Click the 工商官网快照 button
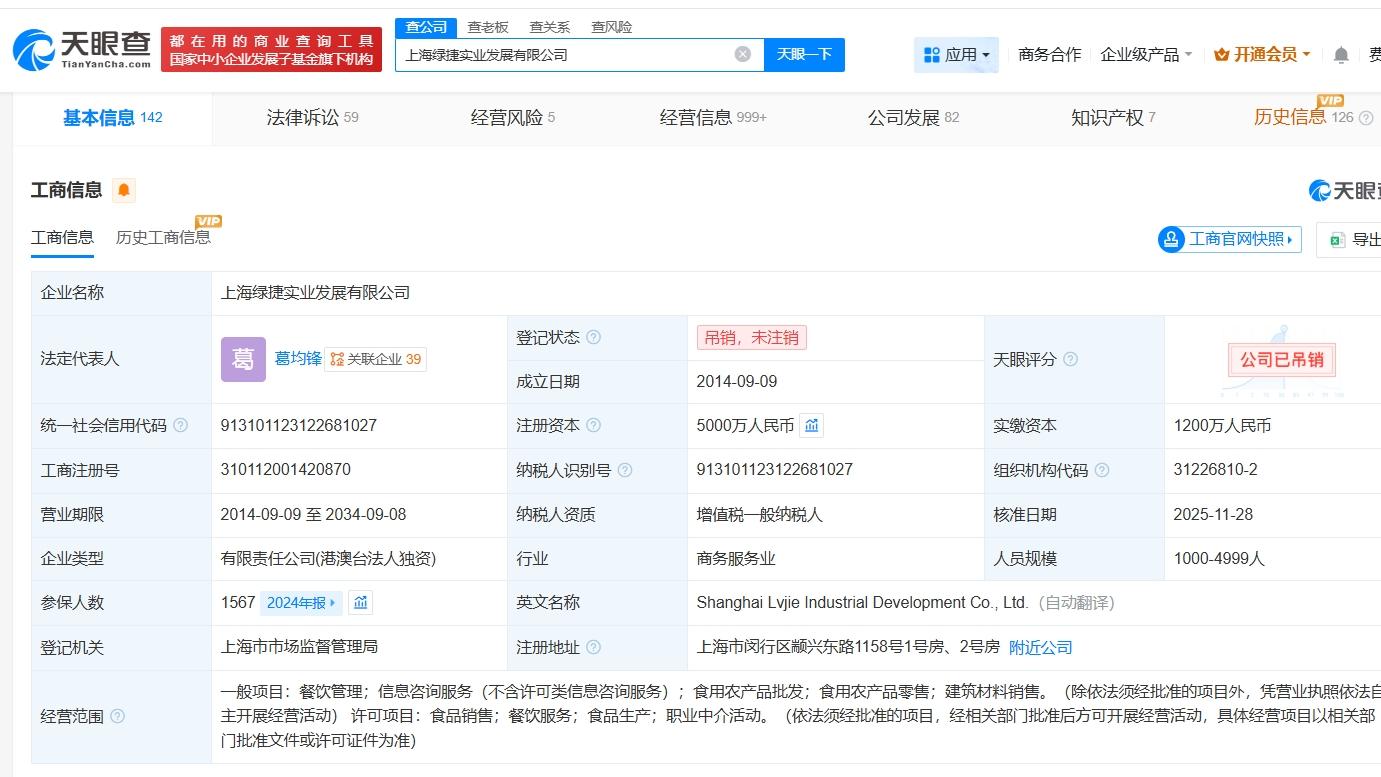Image resolution: width=1381 pixels, height=777 pixels. pos(1229,239)
